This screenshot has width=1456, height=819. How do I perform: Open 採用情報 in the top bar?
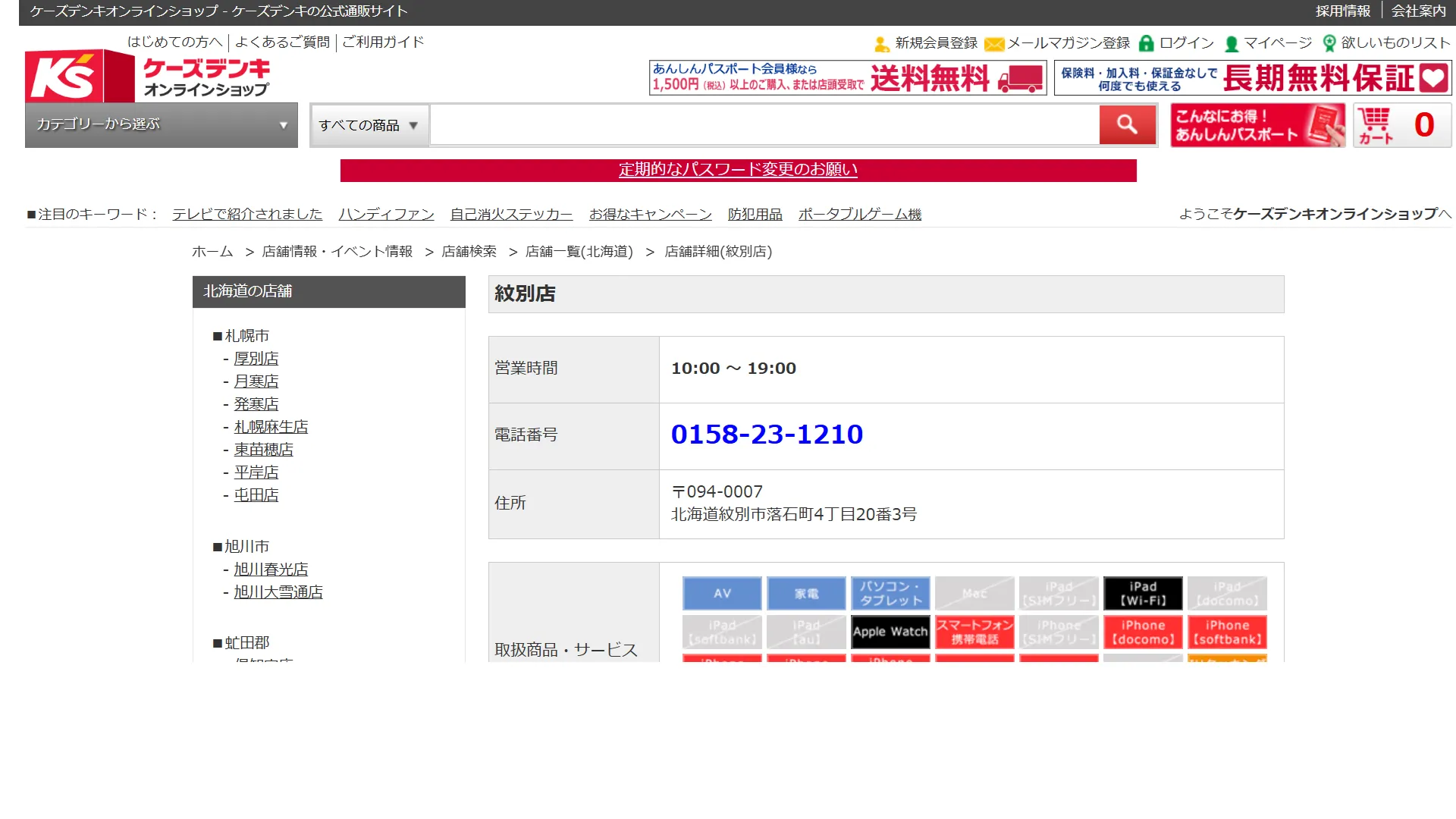click(1342, 11)
